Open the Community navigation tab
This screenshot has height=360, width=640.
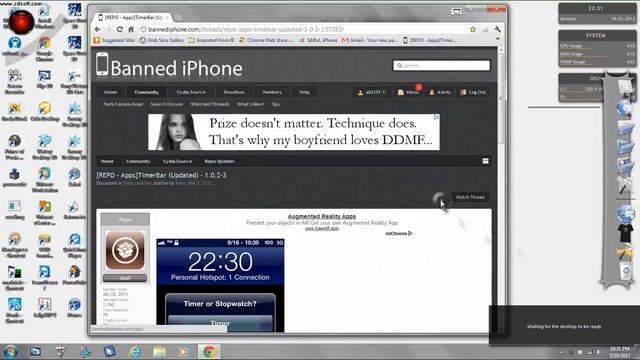[147, 92]
